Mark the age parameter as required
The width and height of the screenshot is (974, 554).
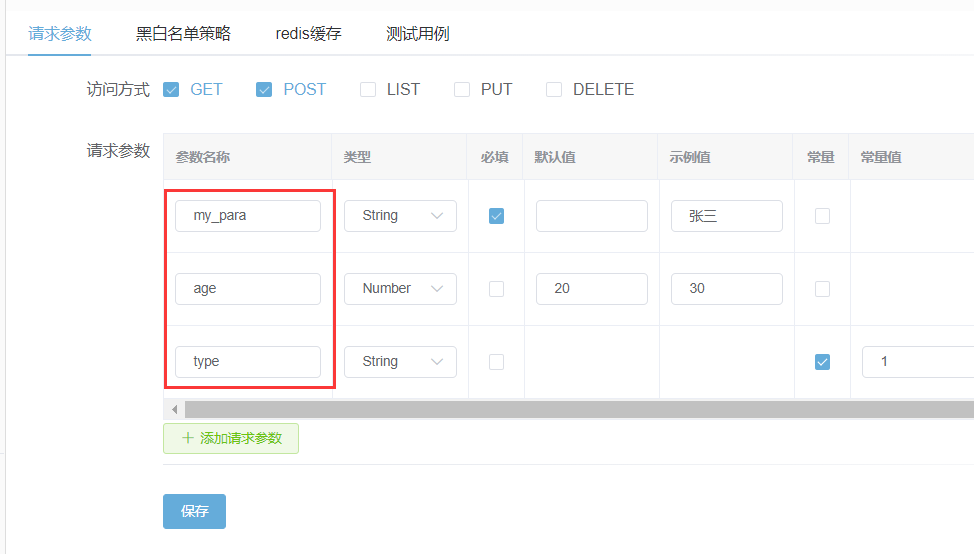tap(496, 289)
